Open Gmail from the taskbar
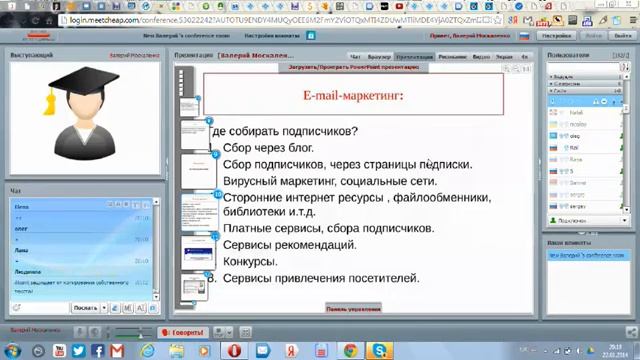Viewport: 640px width, 360px height. point(117,351)
